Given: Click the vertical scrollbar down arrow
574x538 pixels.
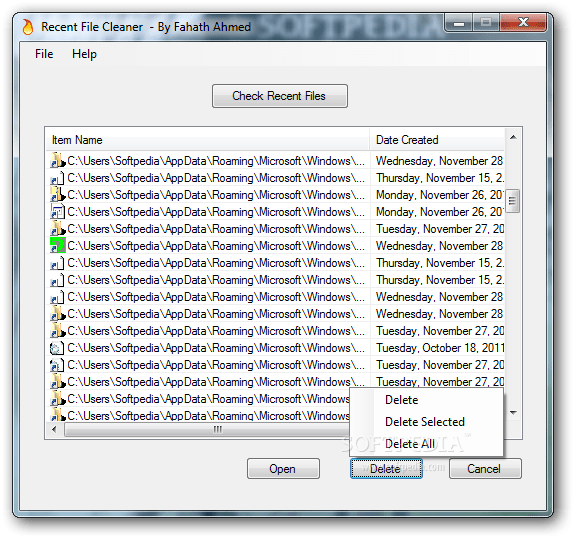Looking at the screenshot, I should point(513,412).
